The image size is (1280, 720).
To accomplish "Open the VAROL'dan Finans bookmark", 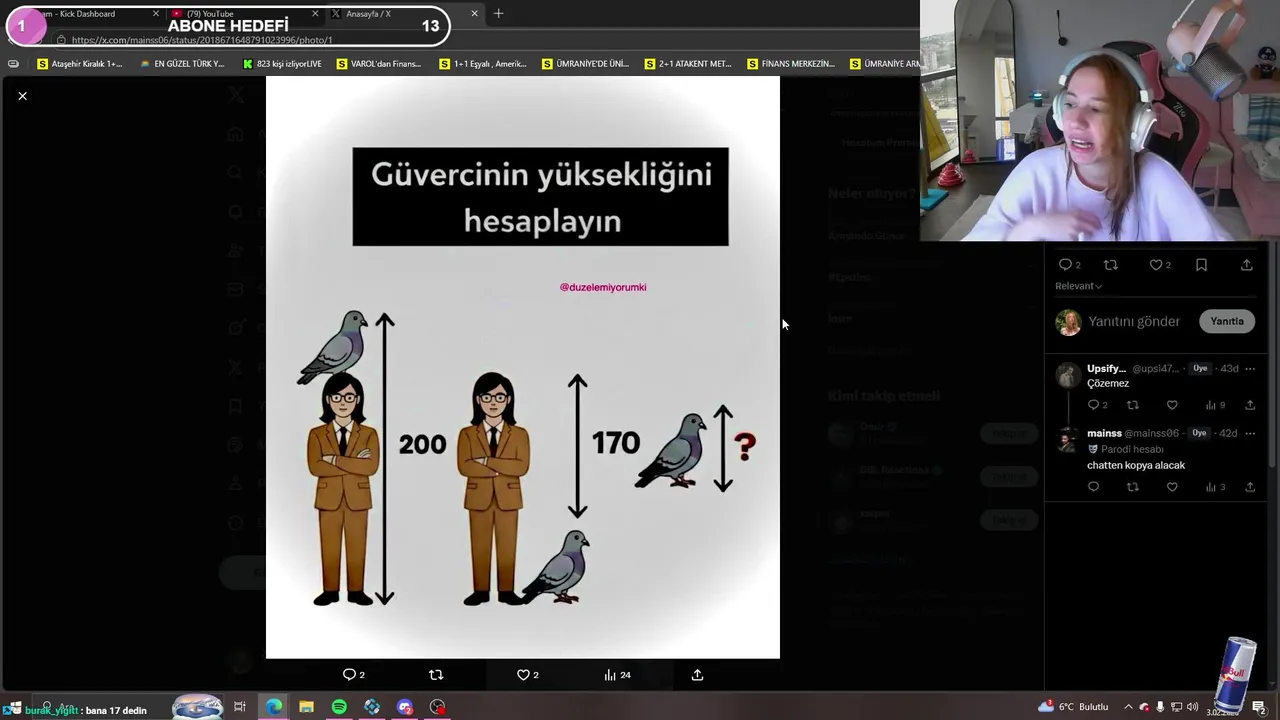I will [x=379, y=64].
